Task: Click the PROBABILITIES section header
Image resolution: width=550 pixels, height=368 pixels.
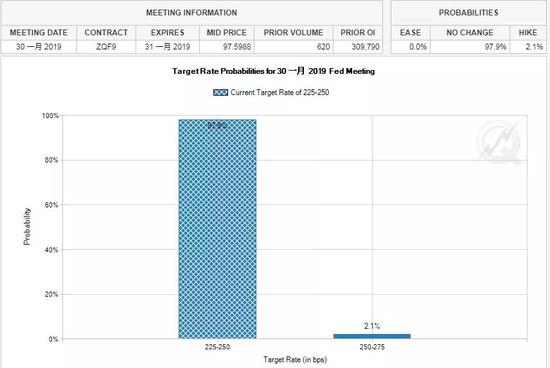Action: point(469,13)
